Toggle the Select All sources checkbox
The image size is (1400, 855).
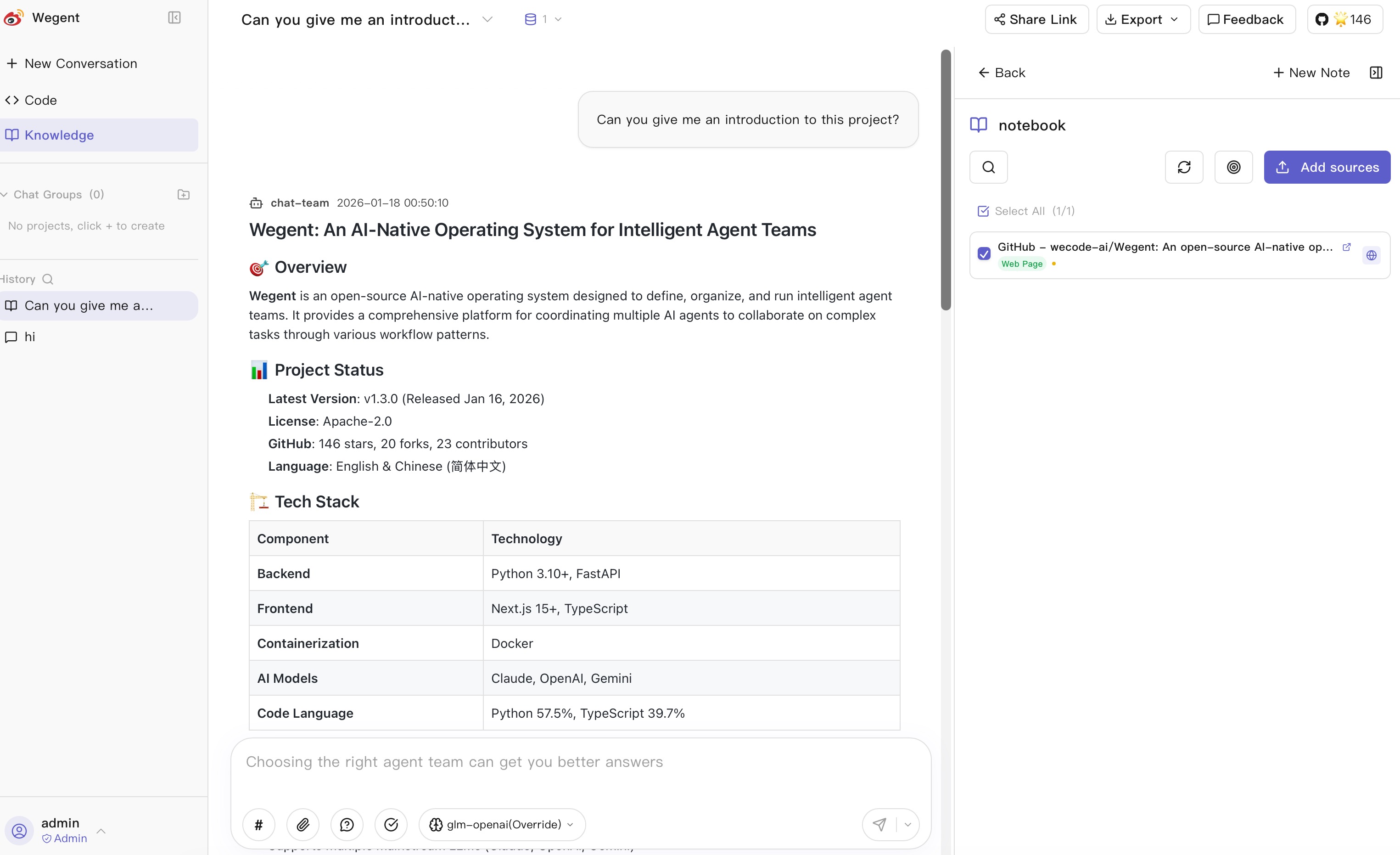tap(983, 211)
